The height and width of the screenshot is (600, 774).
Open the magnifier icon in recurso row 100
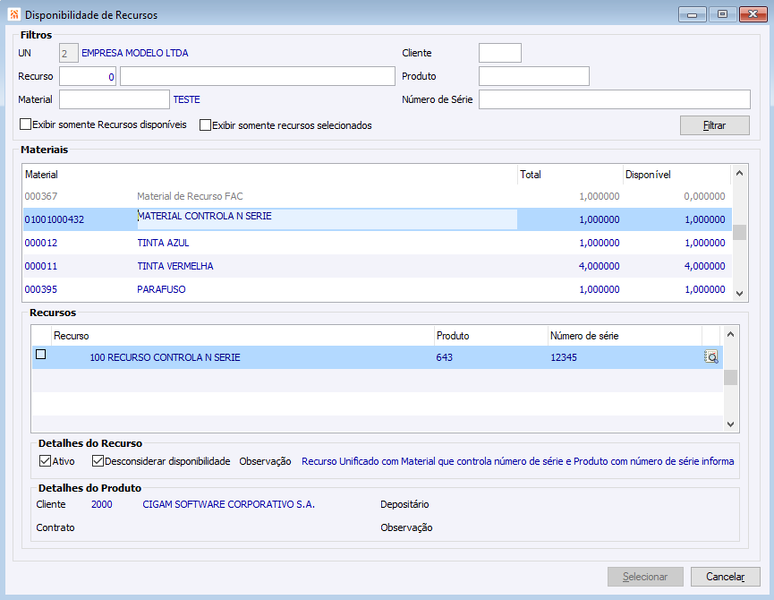click(x=711, y=357)
